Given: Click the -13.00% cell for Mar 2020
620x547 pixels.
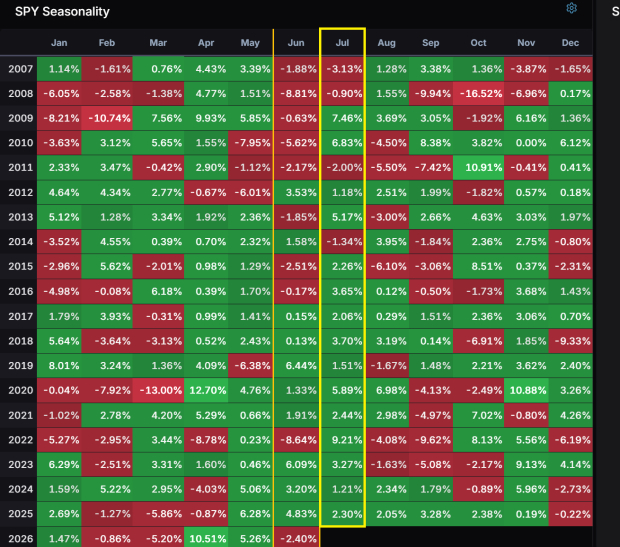Looking at the screenshot, I should [x=158, y=390].
